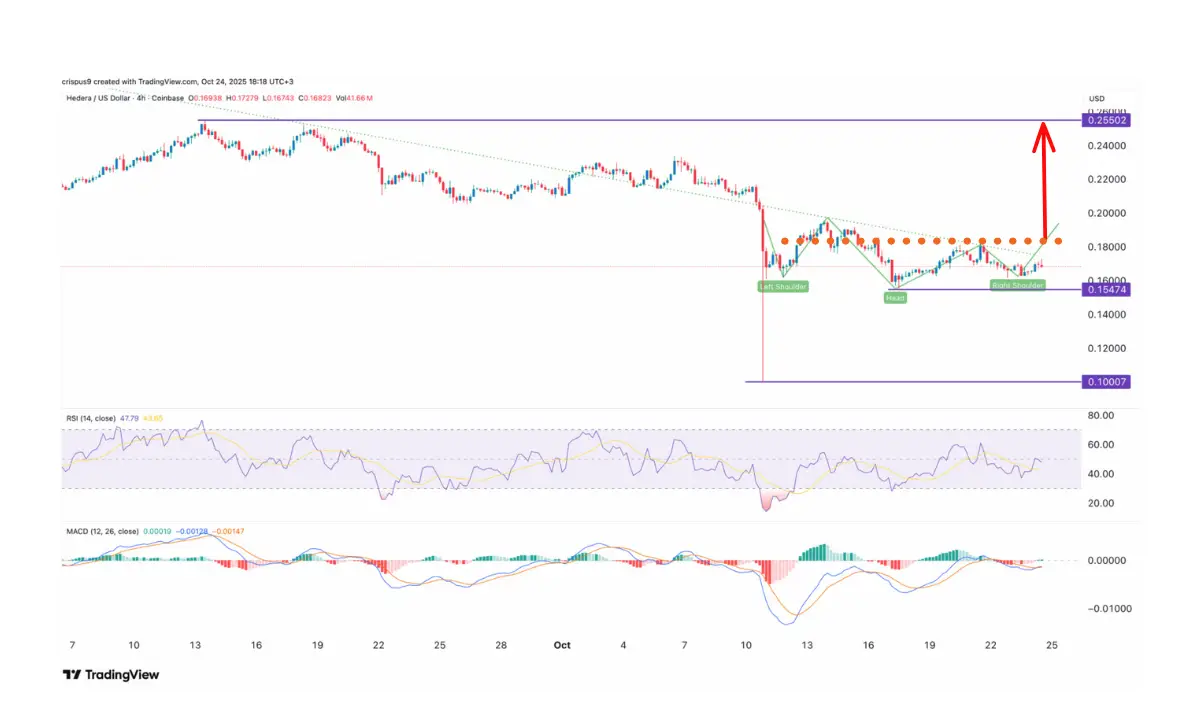Select the Right Shoulder label
Screen dimensions: 1200x720
[1018, 286]
